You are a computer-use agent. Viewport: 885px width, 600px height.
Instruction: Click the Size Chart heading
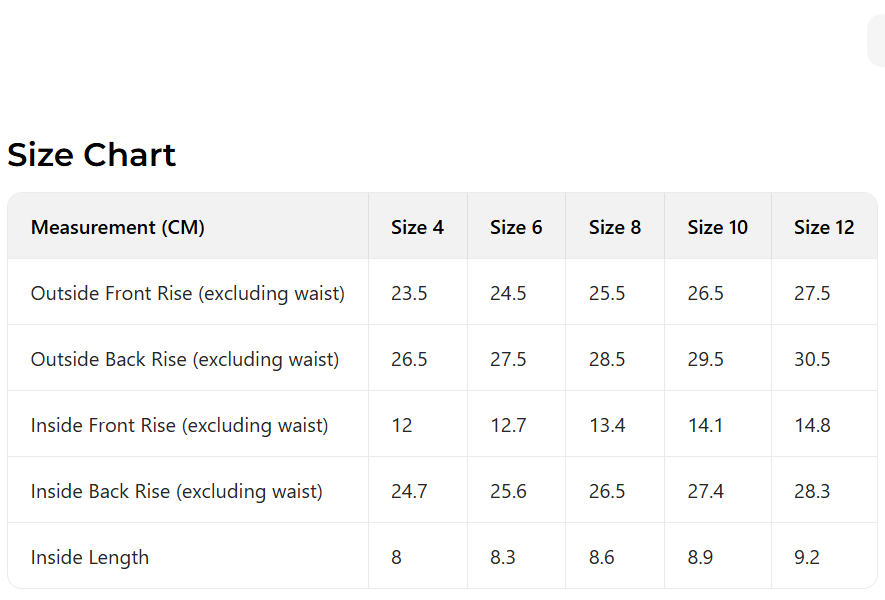point(92,155)
